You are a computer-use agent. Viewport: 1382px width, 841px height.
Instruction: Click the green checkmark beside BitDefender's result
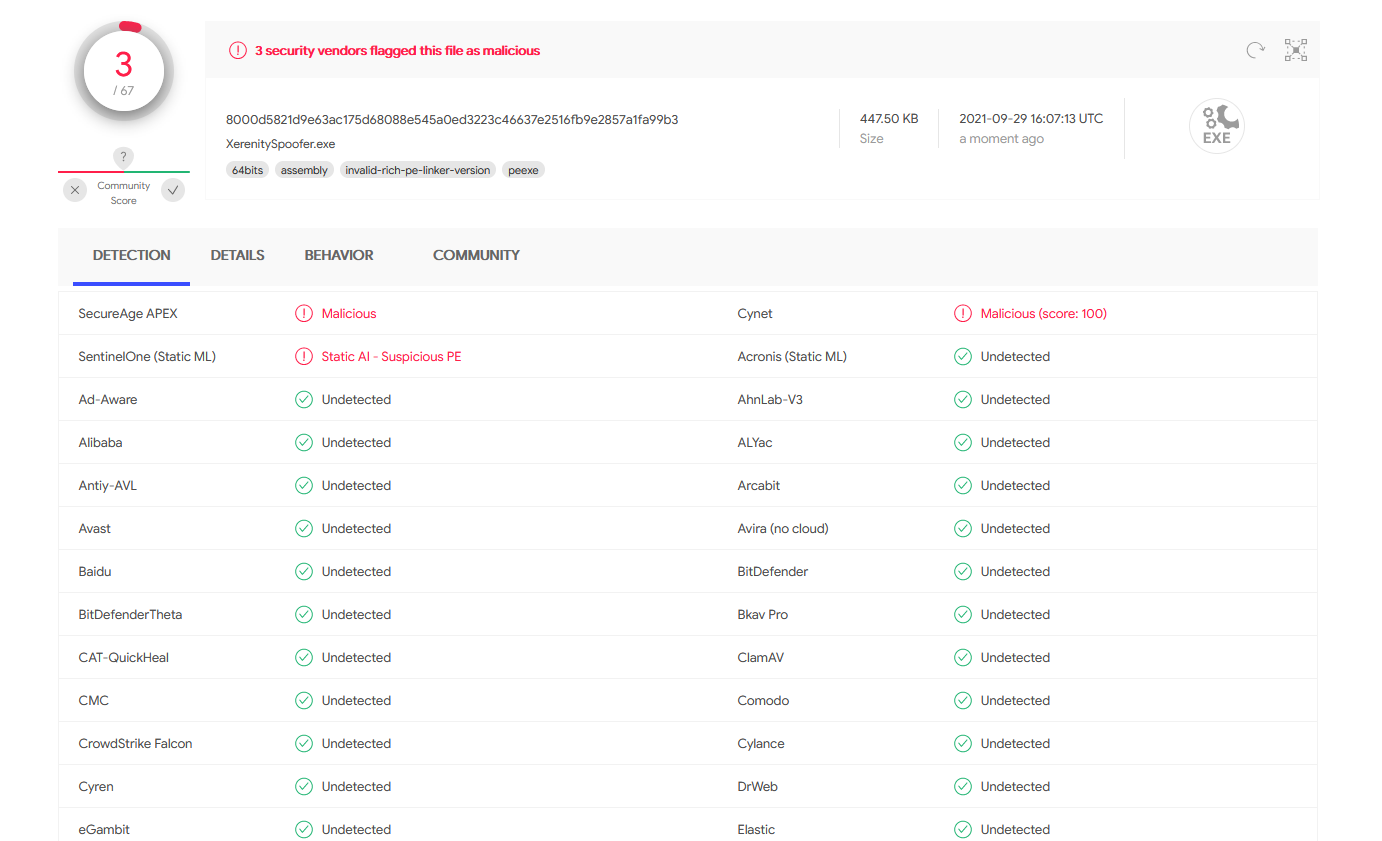(962, 571)
